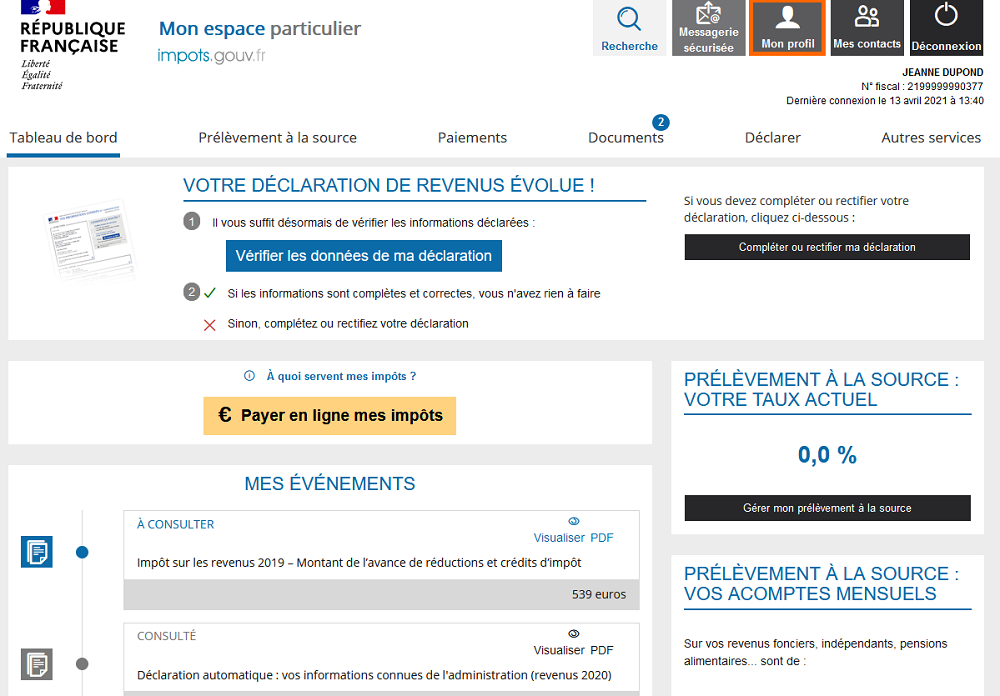
Task: Click Payer en ligne mes impôts
Action: (329, 416)
